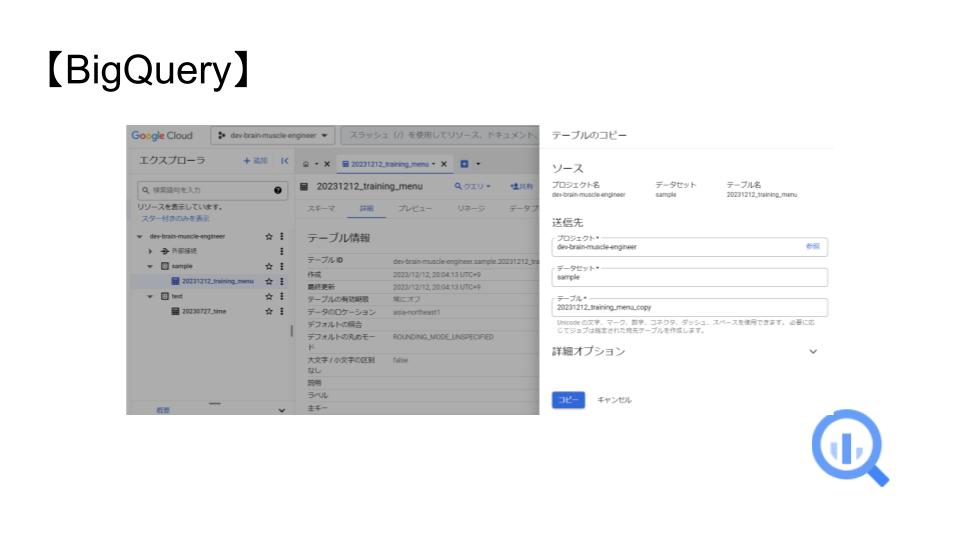Click the Explorer search field
The height and width of the screenshot is (540, 960).
(x=212, y=190)
